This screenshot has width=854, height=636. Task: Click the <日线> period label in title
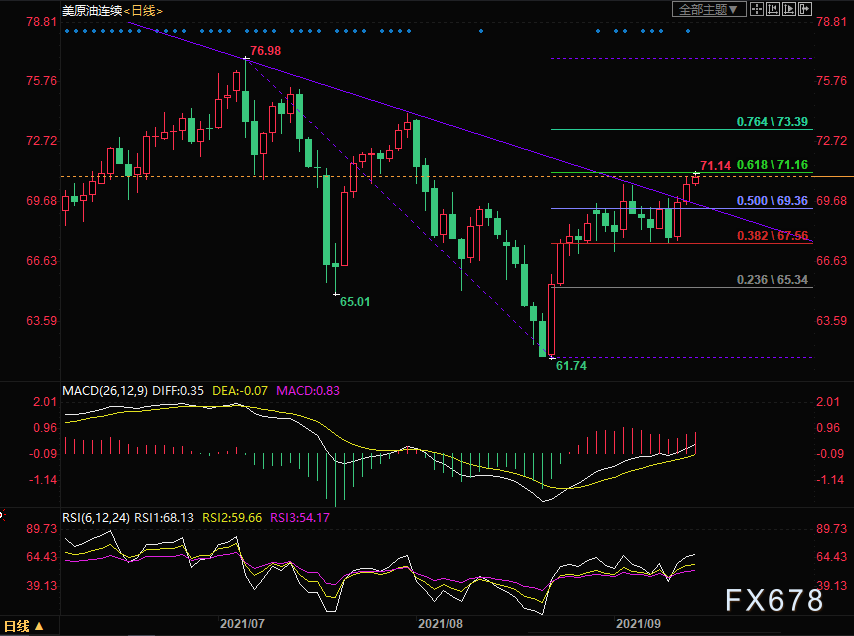(x=143, y=10)
